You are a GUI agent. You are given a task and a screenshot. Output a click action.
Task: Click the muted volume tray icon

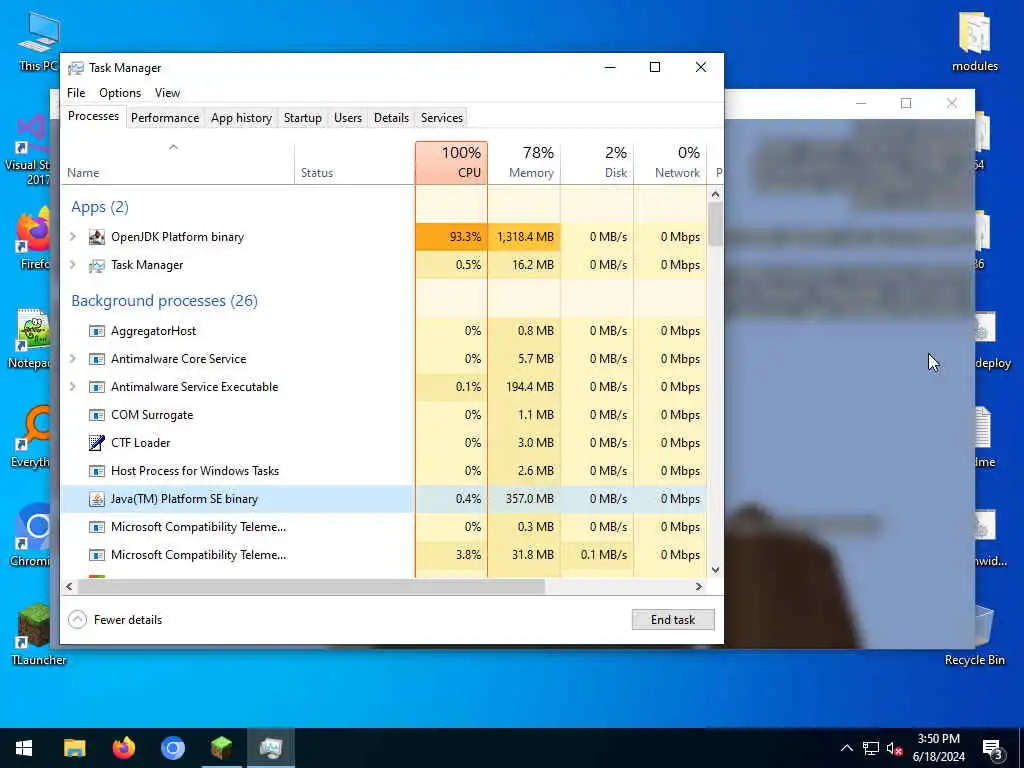click(x=894, y=748)
